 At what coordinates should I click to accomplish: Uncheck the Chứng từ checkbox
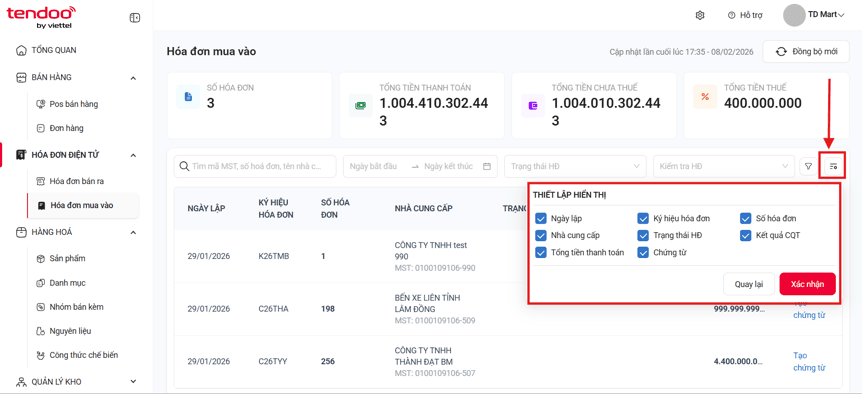643,253
